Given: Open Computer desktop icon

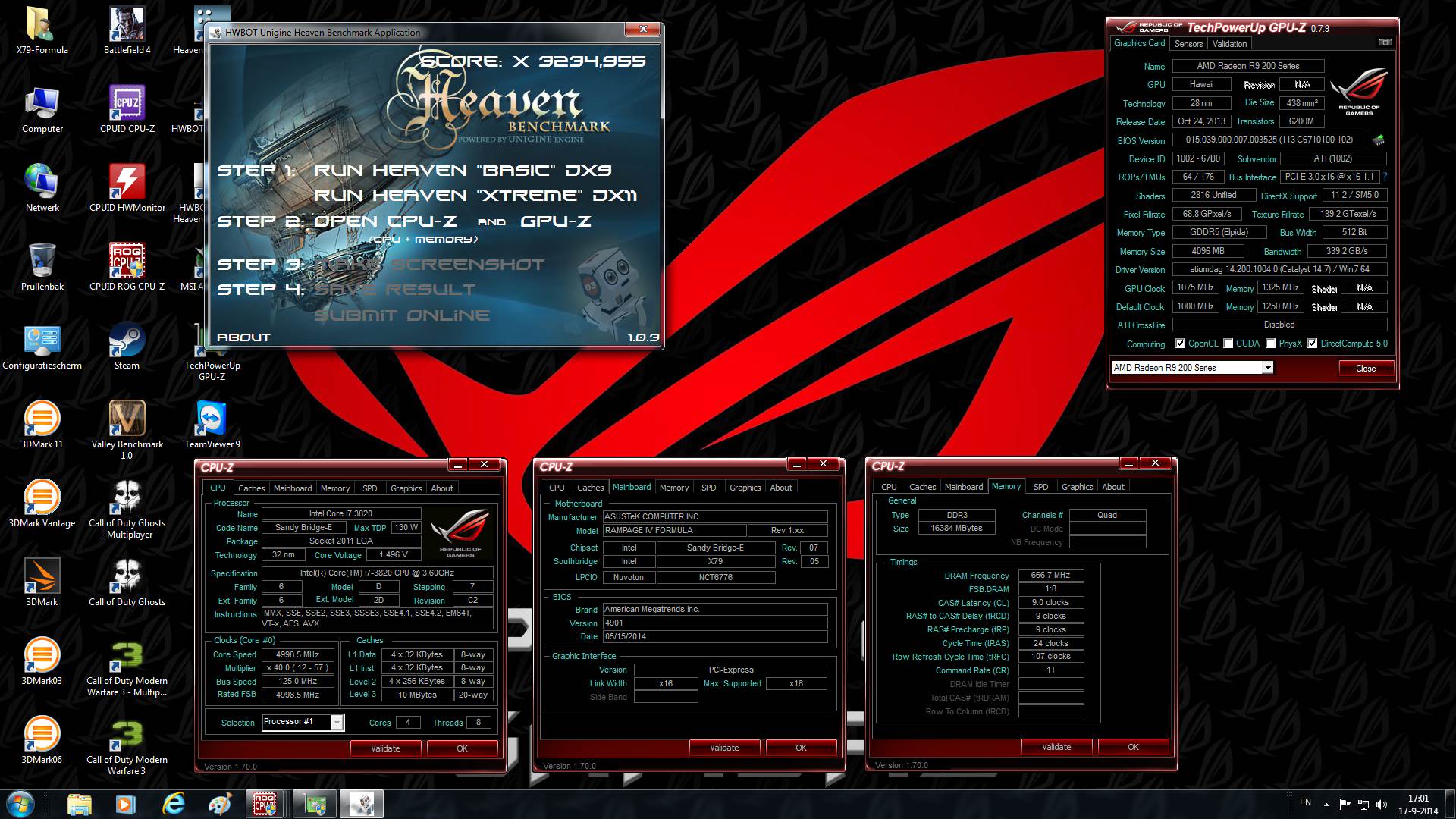Looking at the screenshot, I should coord(42,110).
